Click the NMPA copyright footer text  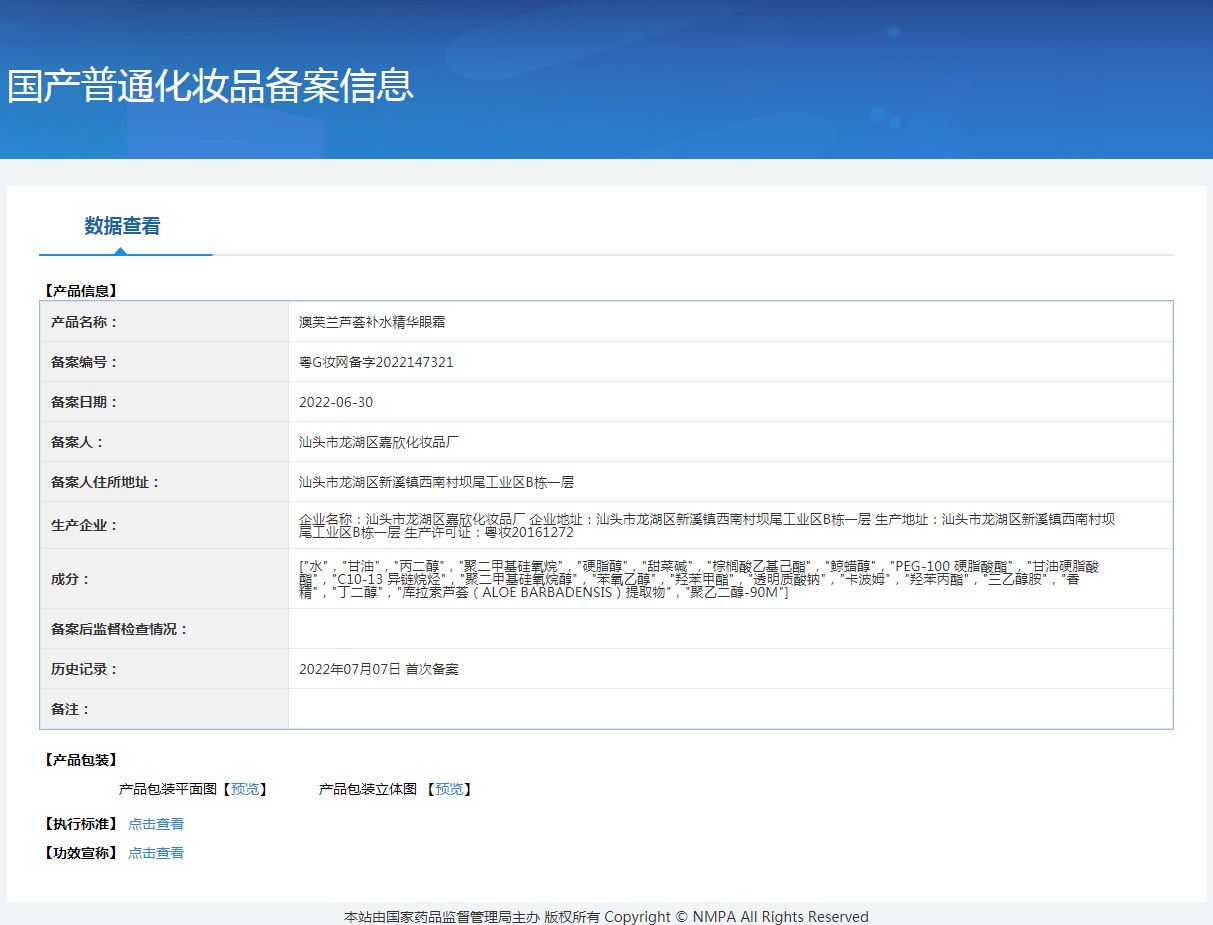point(606,916)
